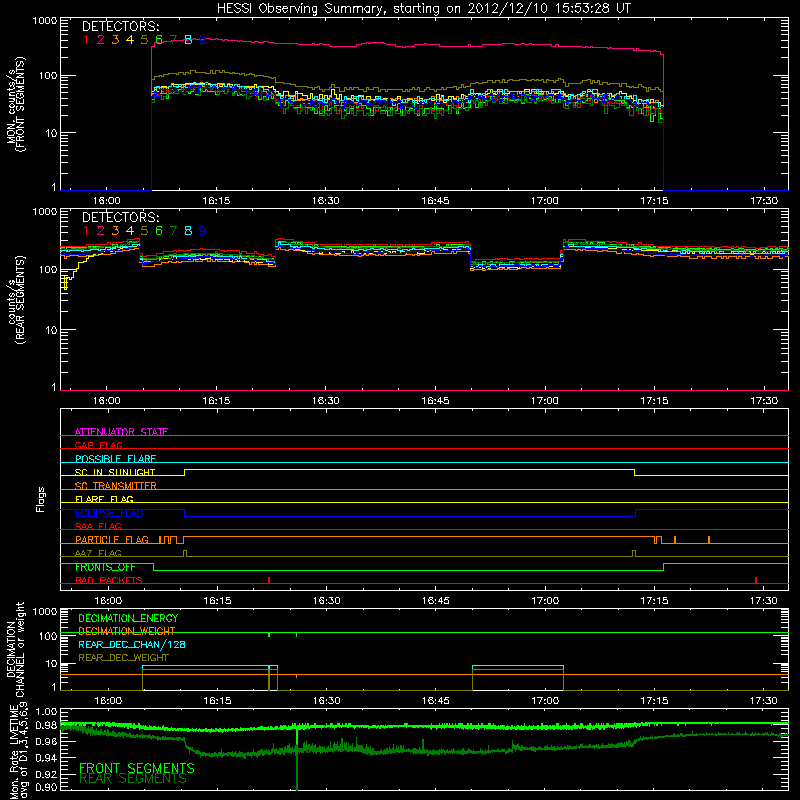The width and height of the screenshot is (800, 800).
Task: Click the REAR_DEC_CHAN/128 legend entry
Action: pos(132,644)
